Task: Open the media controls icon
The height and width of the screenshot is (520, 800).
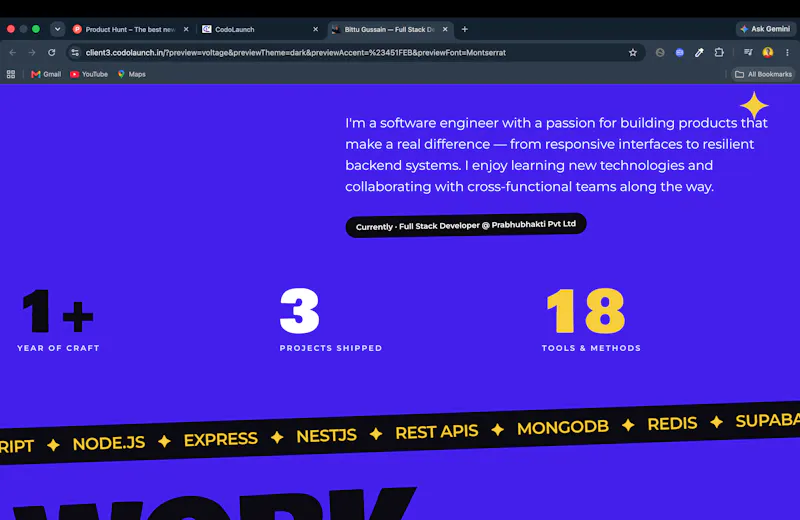Action: [748, 53]
